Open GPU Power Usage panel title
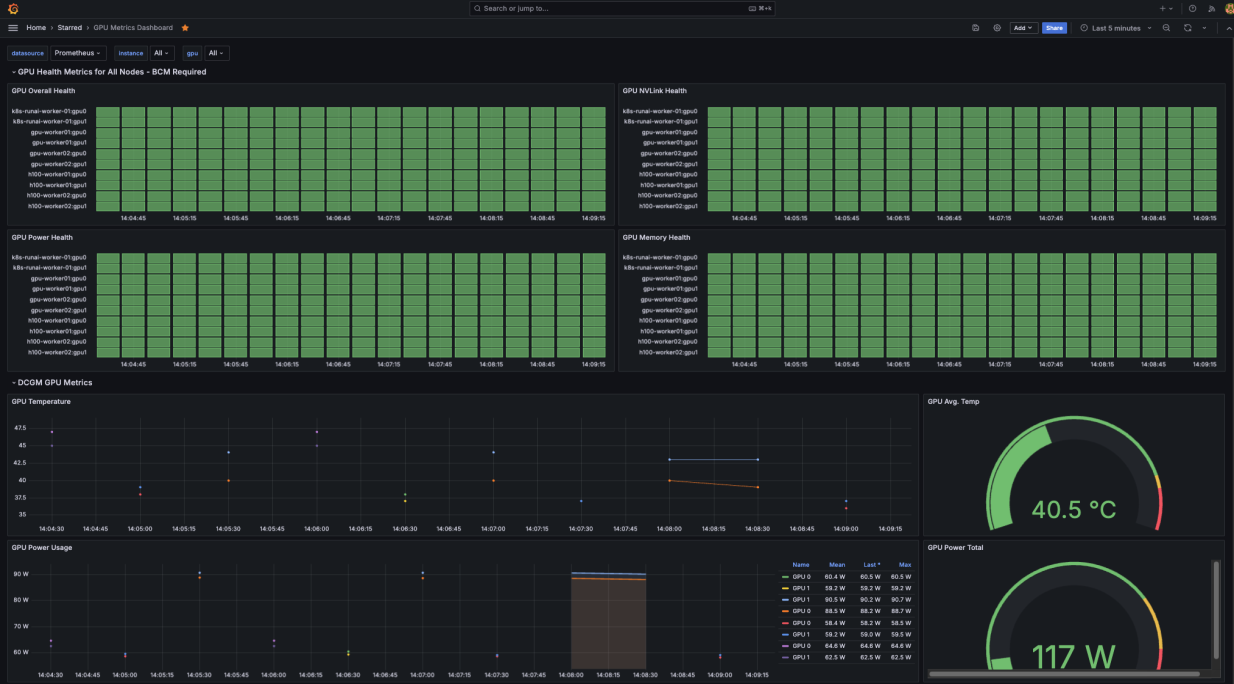The width and height of the screenshot is (1234, 684). click(x=42, y=547)
